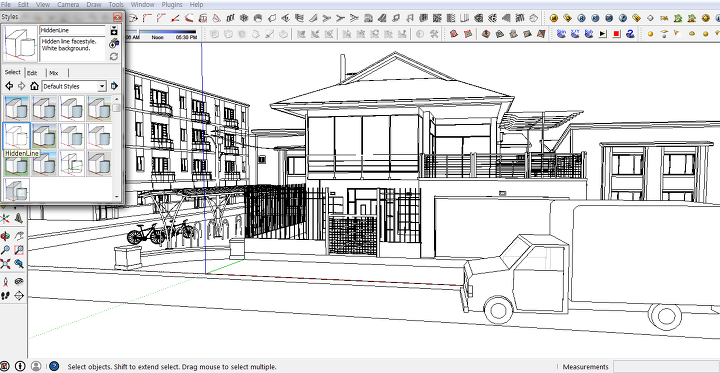Click the Noon label under shadow slider
720x373 pixels.
(x=158, y=38)
